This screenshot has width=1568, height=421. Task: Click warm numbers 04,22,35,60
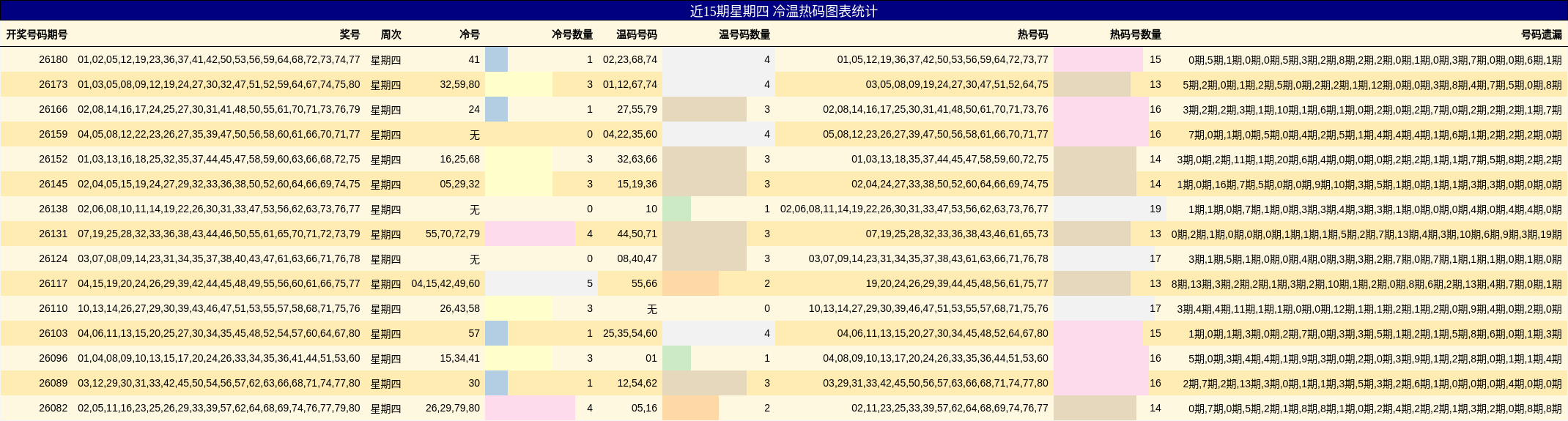[630, 134]
